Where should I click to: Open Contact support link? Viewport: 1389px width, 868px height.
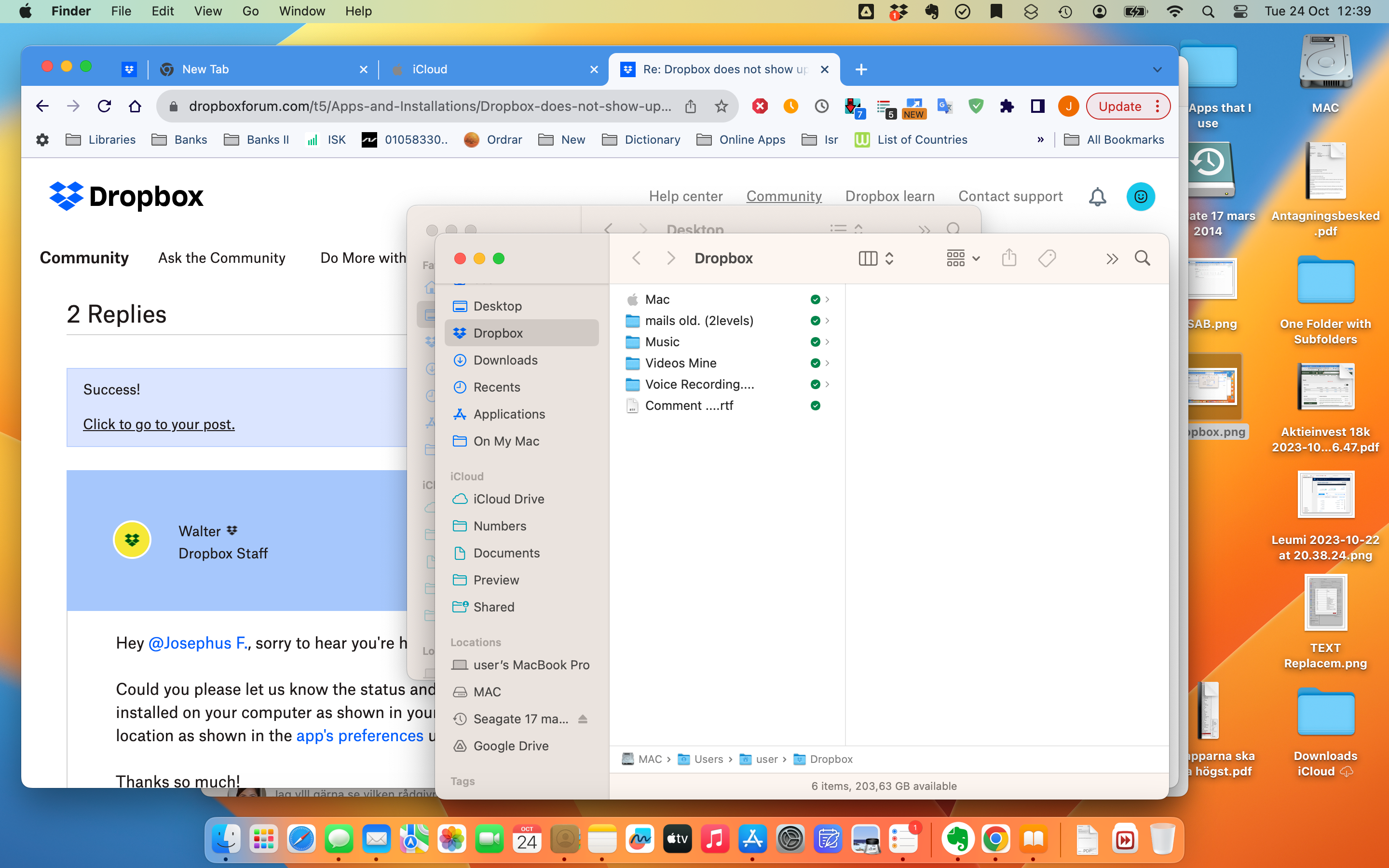coord(1010,196)
